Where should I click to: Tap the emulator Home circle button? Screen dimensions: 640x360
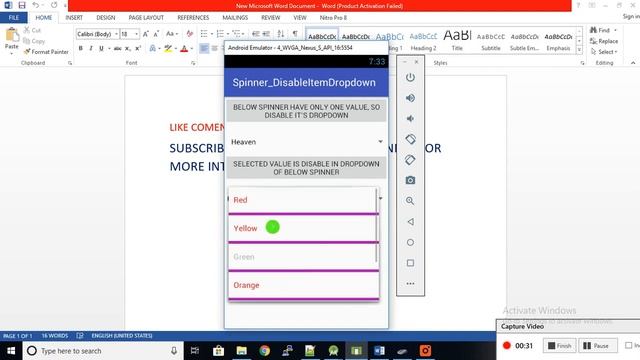pyautogui.click(x=410, y=242)
